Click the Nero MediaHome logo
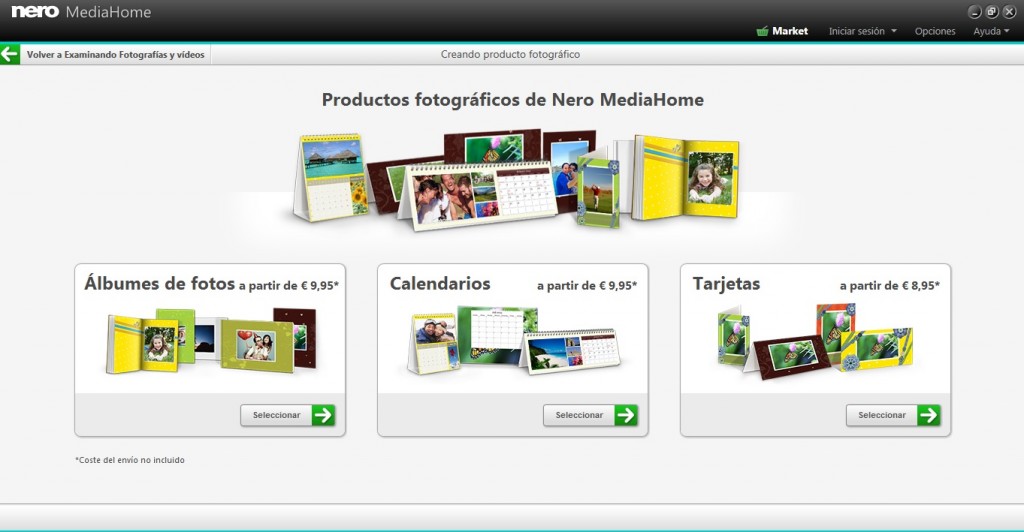1024x532 pixels. (x=81, y=13)
